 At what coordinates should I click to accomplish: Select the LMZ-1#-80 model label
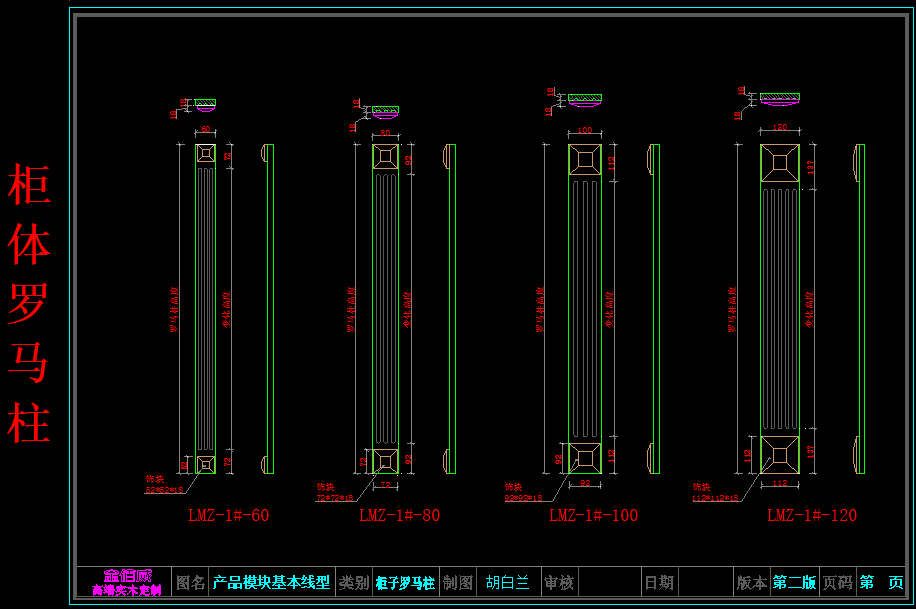pyautogui.click(x=399, y=516)
